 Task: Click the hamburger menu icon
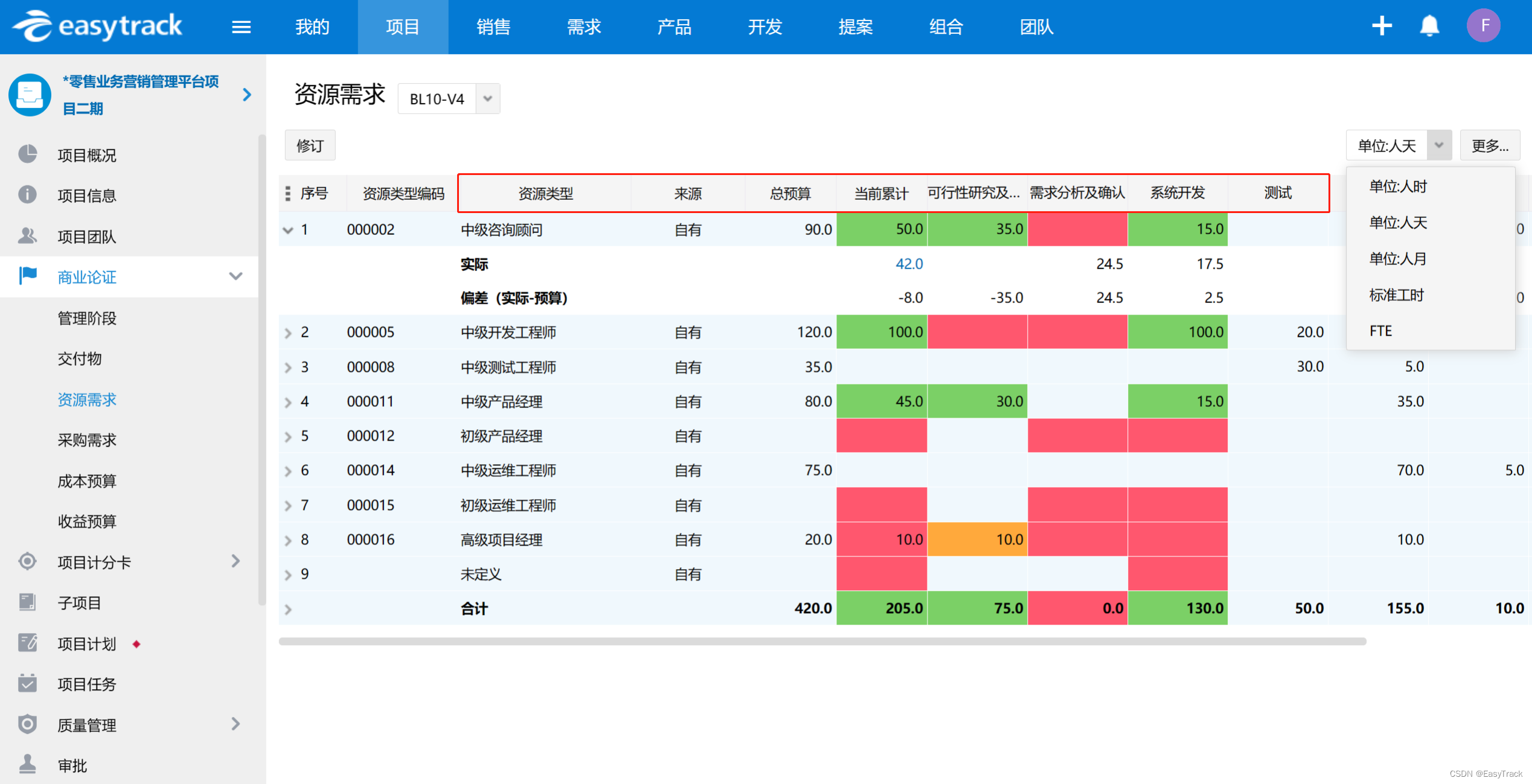[x=241, y=27]
